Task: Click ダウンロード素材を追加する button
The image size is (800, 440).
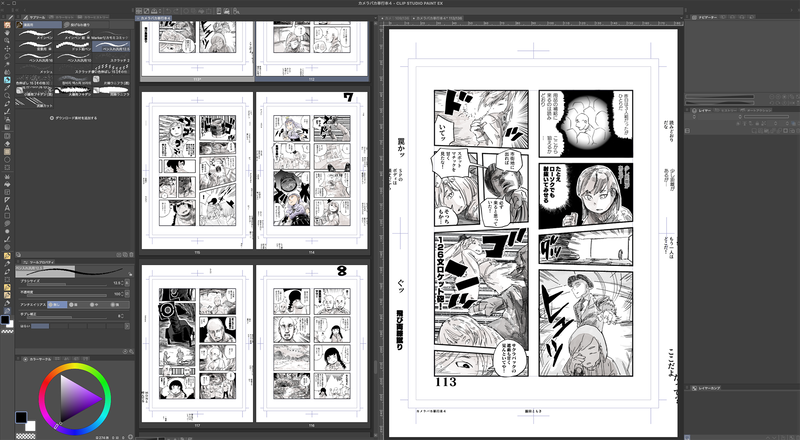Action: 73,118
